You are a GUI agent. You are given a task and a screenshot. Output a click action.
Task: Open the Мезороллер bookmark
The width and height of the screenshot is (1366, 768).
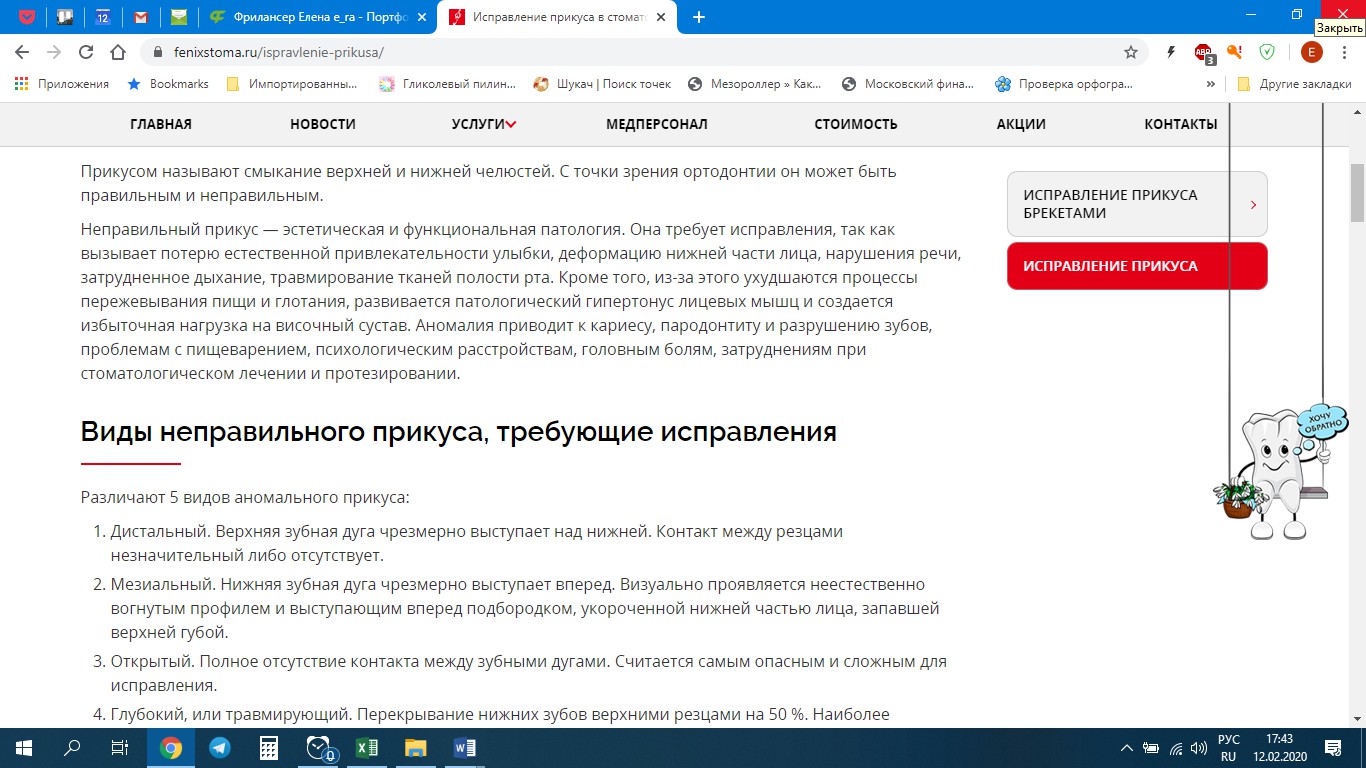pos(754,84)
